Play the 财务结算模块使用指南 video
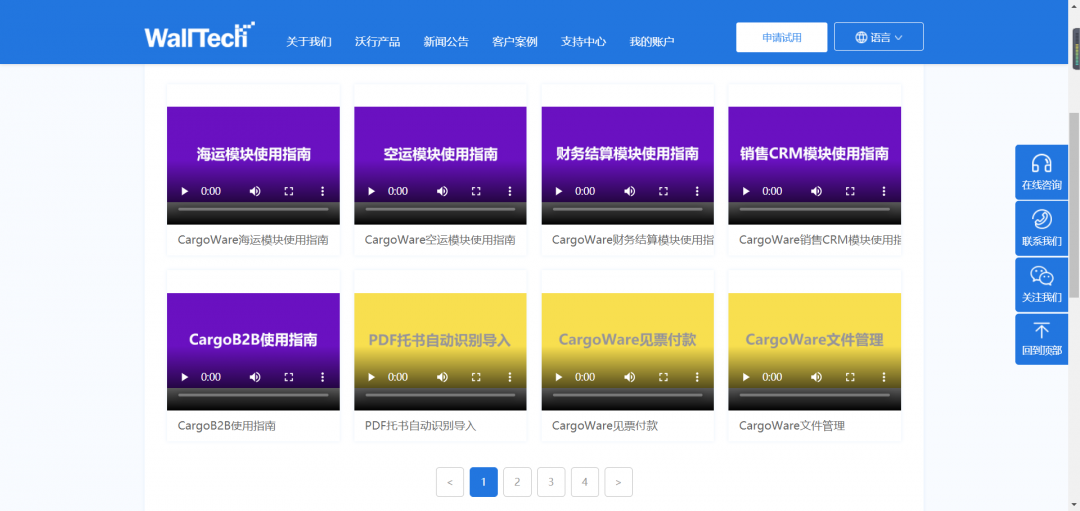This screenshot has height=511, width=1080. pos(559,191)
